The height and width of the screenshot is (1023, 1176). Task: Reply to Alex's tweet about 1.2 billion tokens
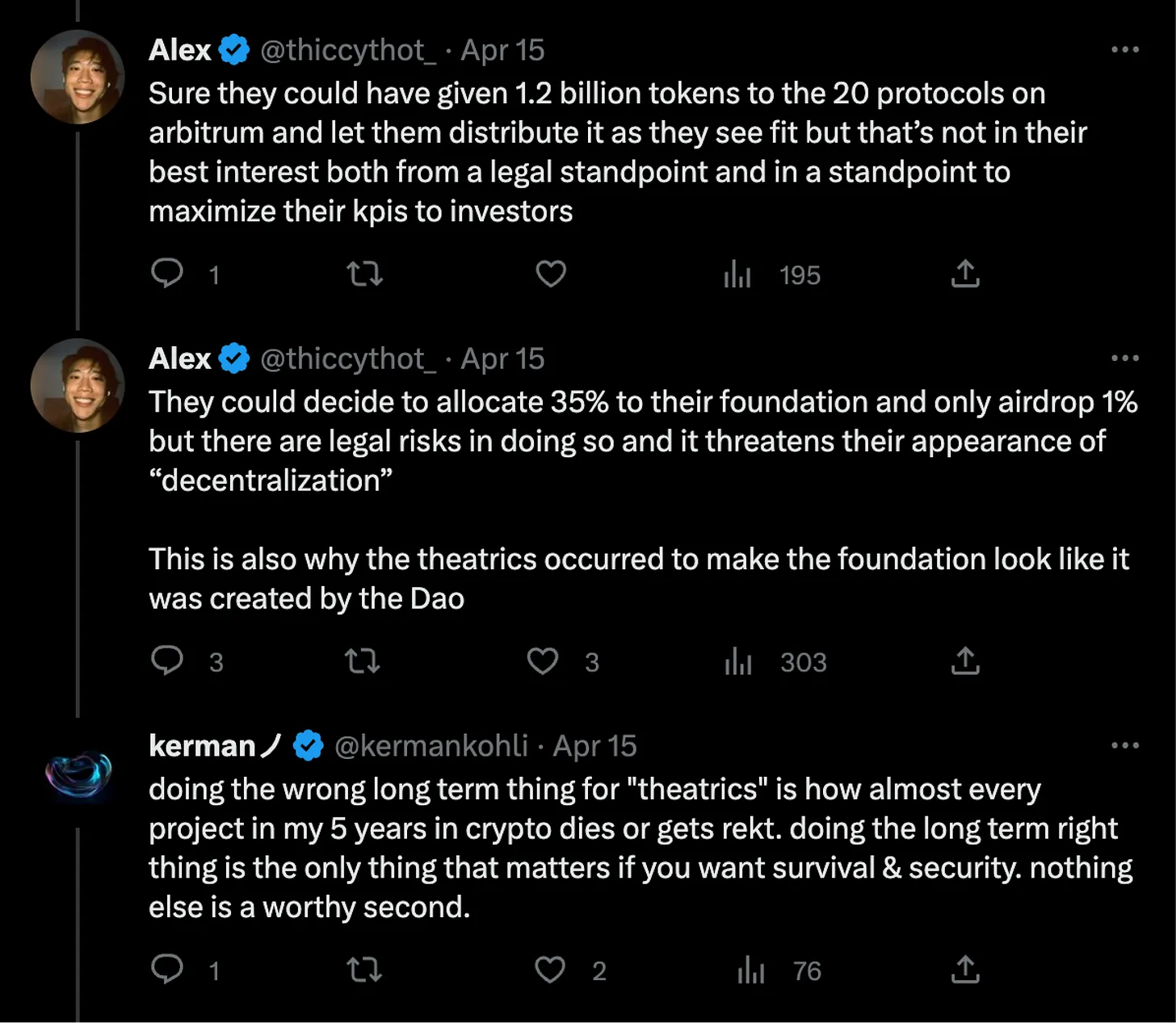point(167,275)
